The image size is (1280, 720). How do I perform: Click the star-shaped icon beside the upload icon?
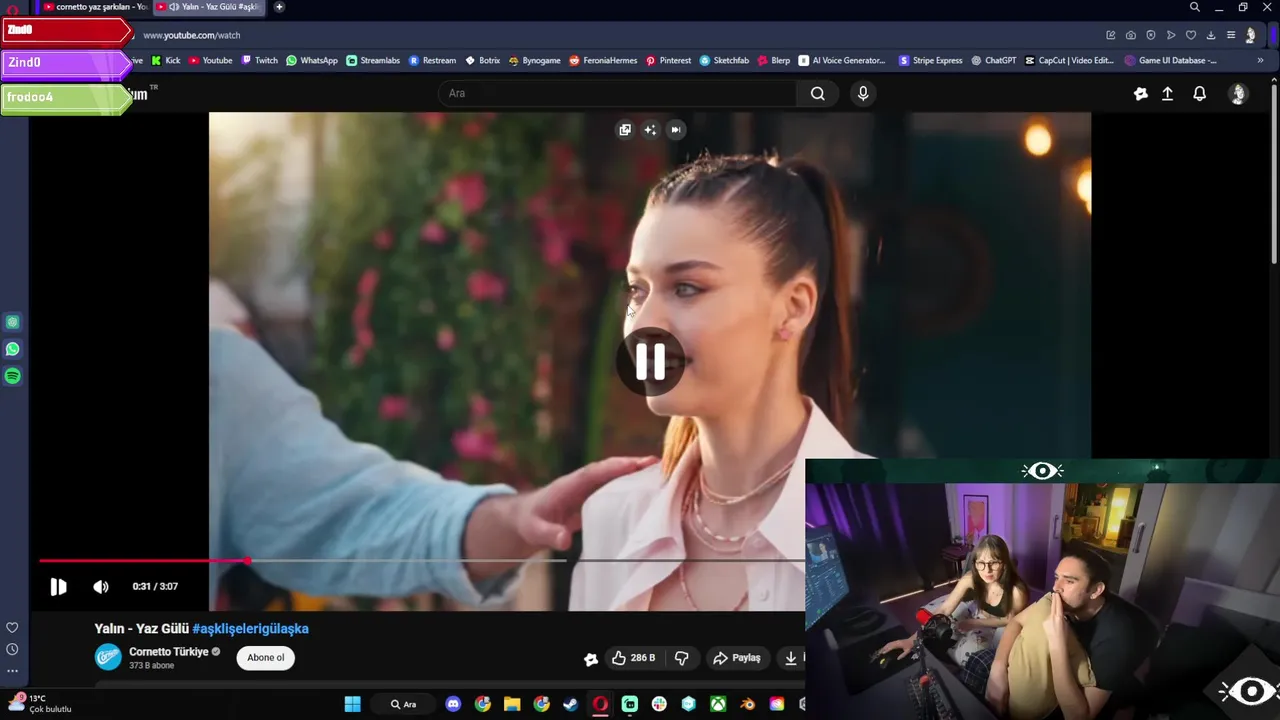(x=1141, y=94)
